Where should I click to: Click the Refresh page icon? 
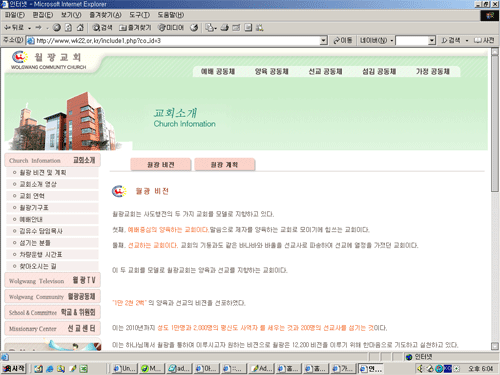68,28
